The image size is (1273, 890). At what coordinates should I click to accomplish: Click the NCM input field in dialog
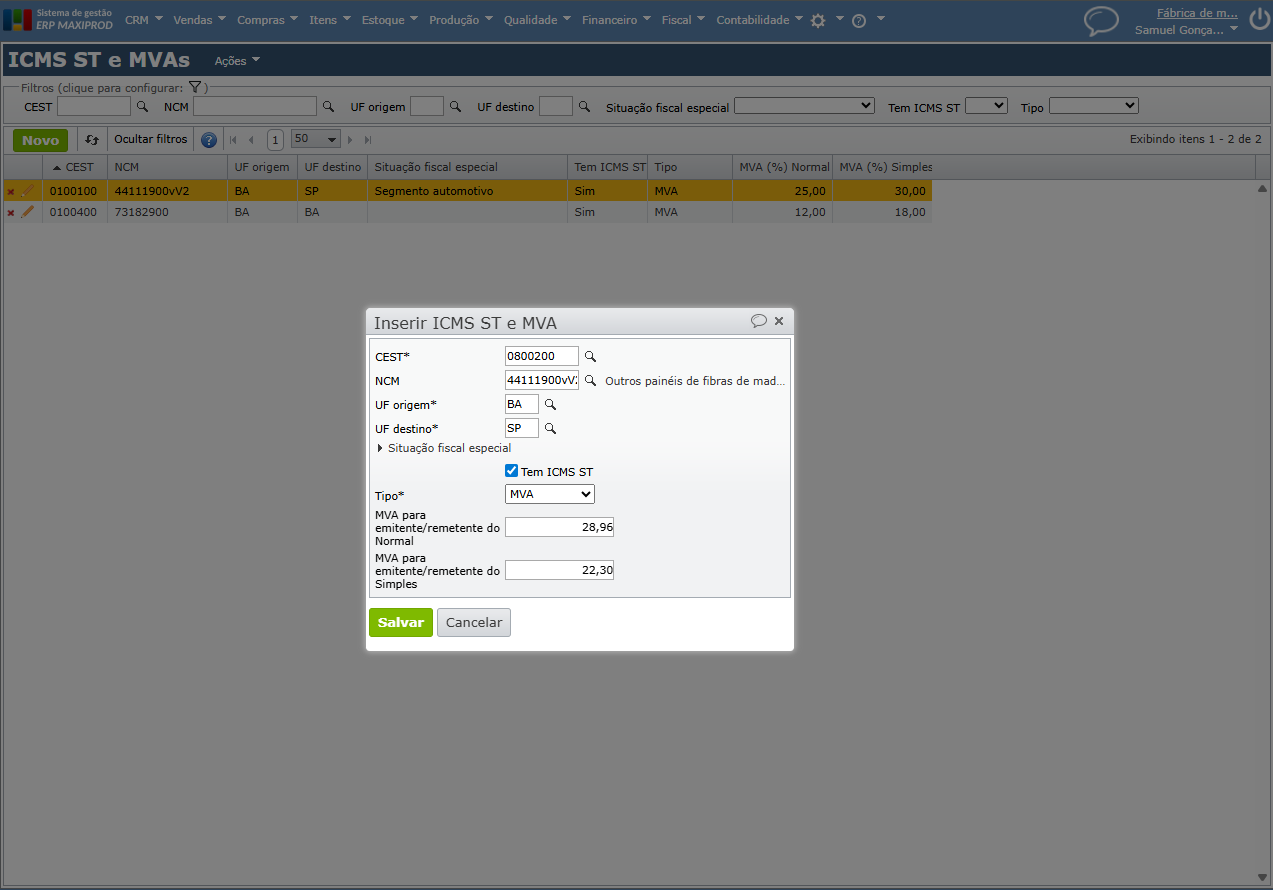[542, 380]
